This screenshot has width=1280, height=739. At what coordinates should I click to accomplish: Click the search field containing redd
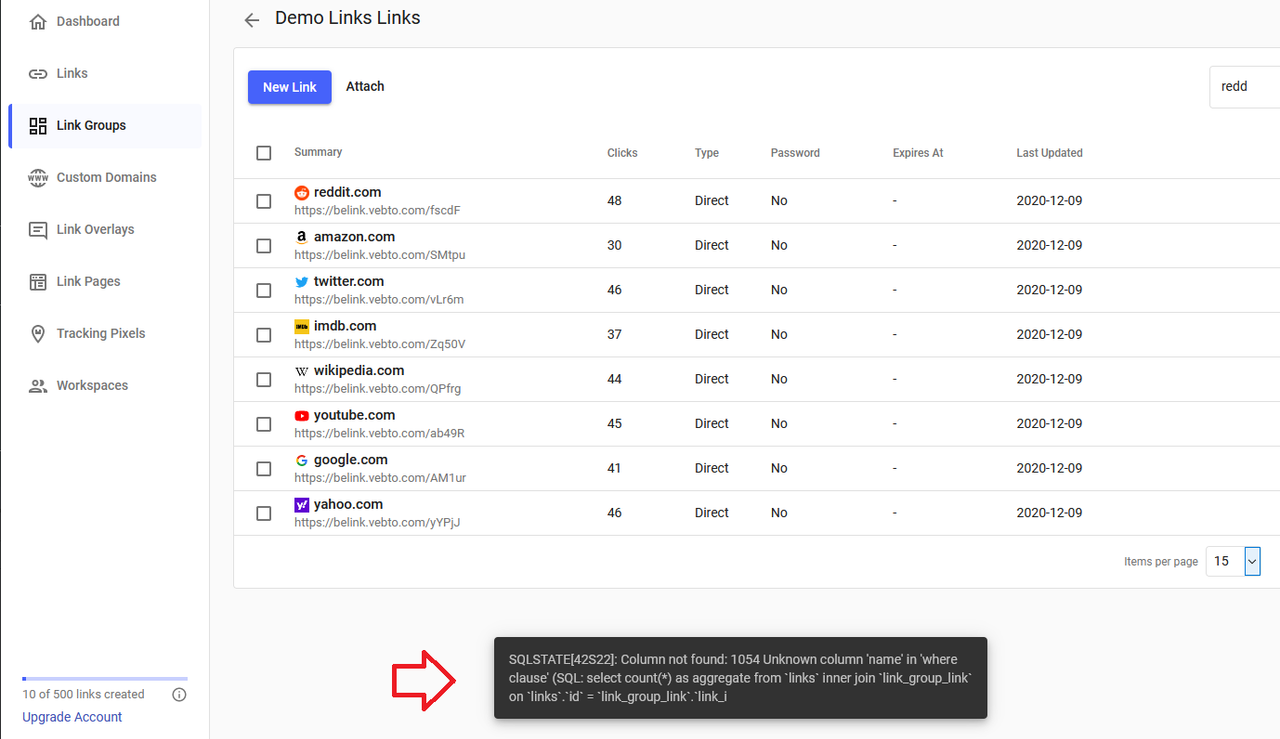(x=1245, y=87)
